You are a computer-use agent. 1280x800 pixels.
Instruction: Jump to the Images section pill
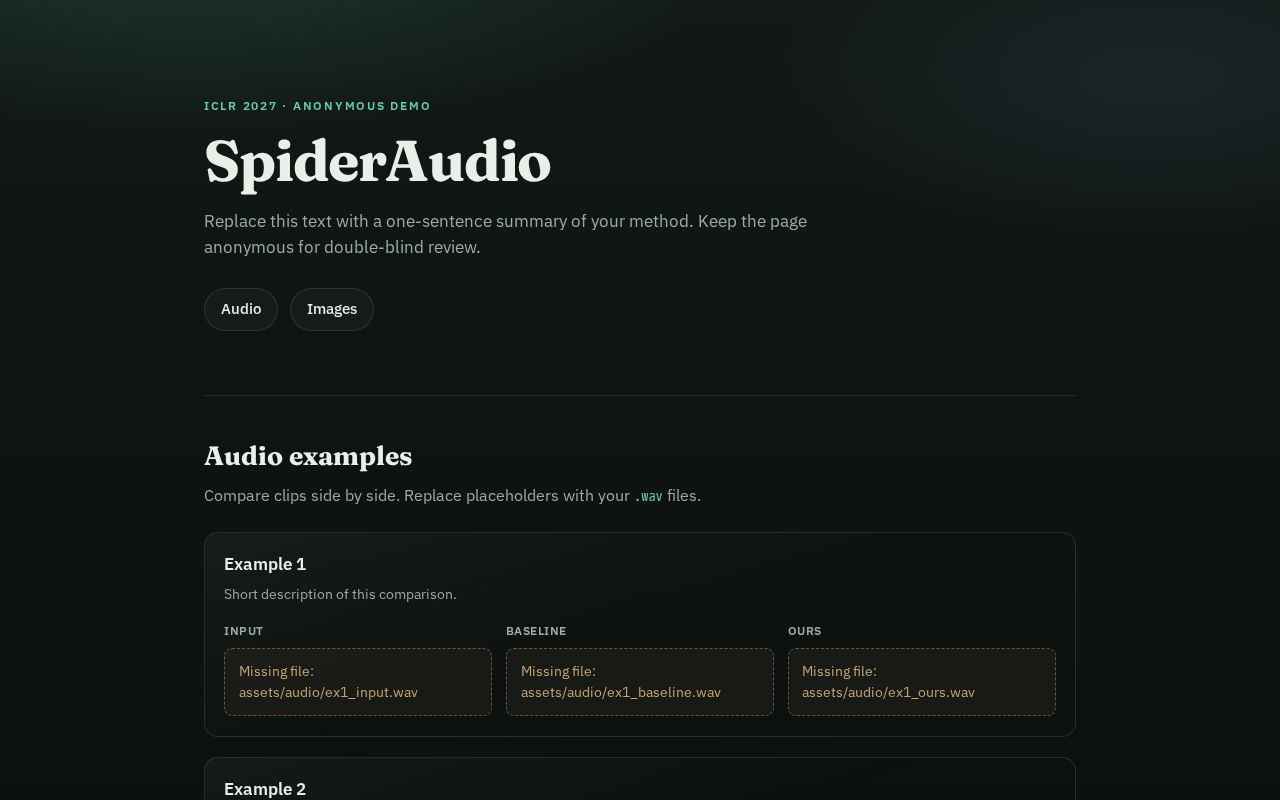[x=332, y=309]
